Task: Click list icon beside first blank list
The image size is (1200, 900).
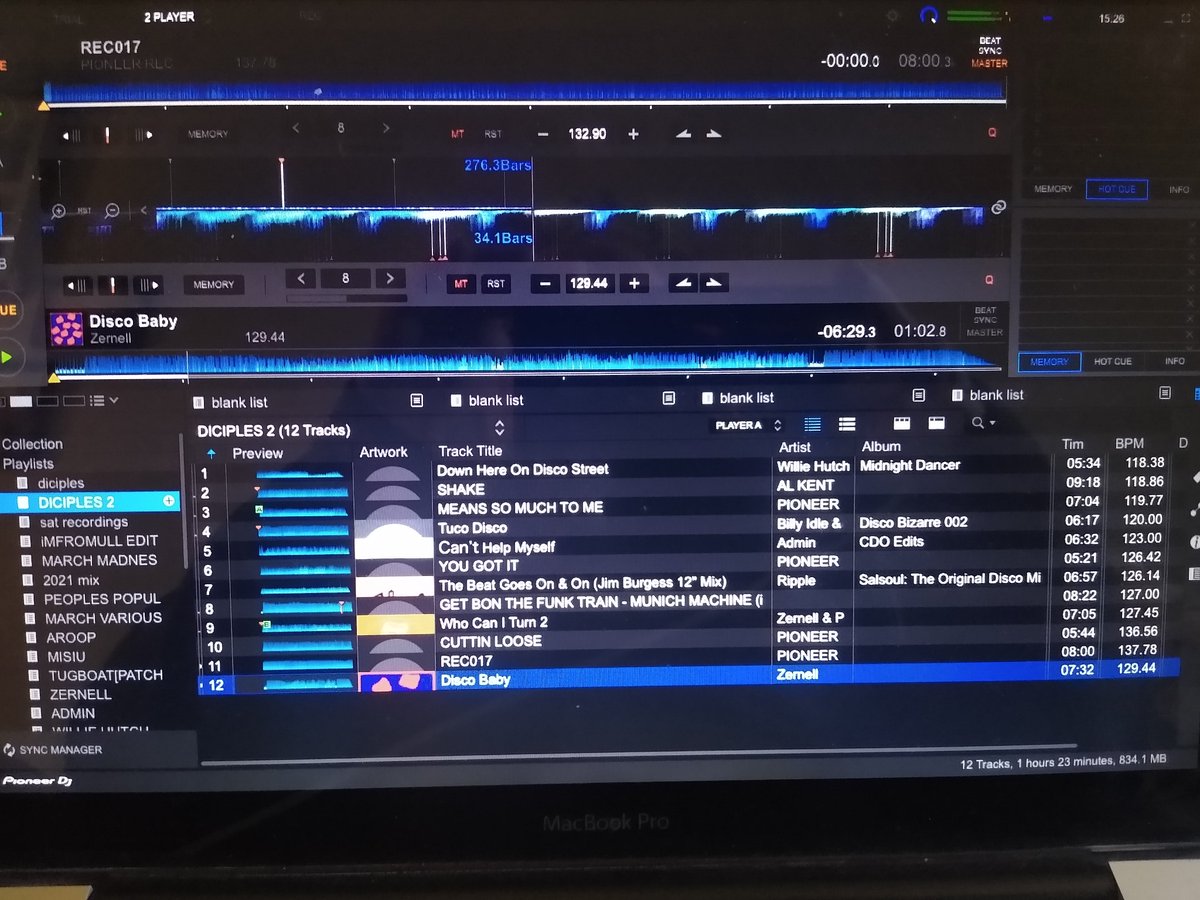Action: [x=417, y=400]
